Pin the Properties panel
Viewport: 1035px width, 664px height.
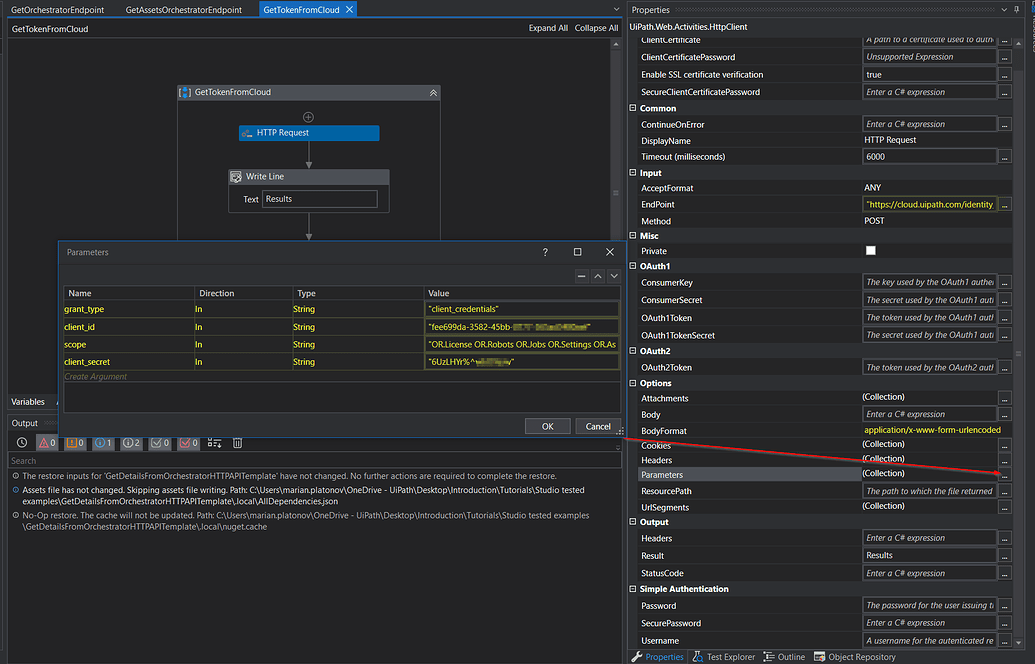tap(1016, 10)
